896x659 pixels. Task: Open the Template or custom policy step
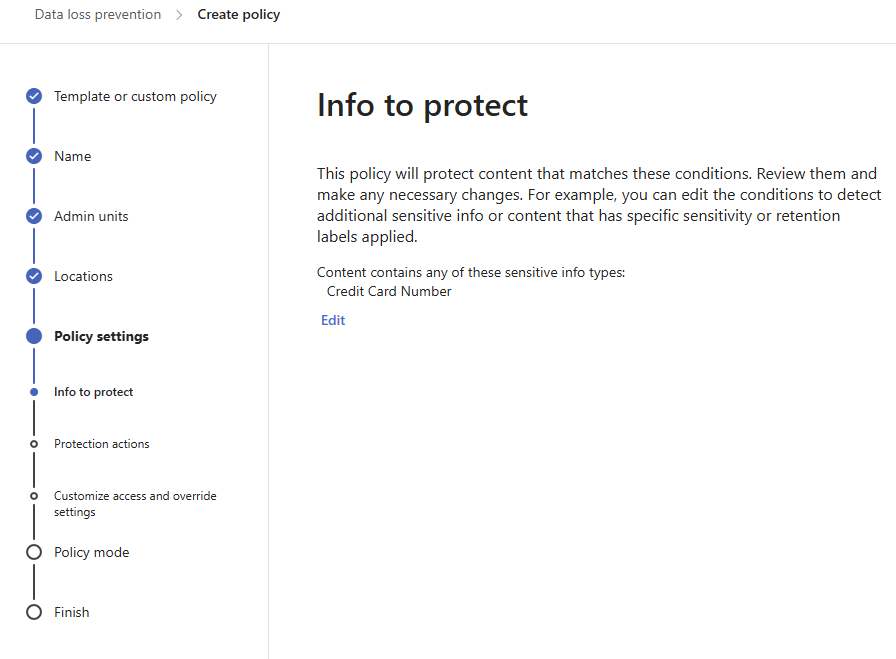(135, 97)
